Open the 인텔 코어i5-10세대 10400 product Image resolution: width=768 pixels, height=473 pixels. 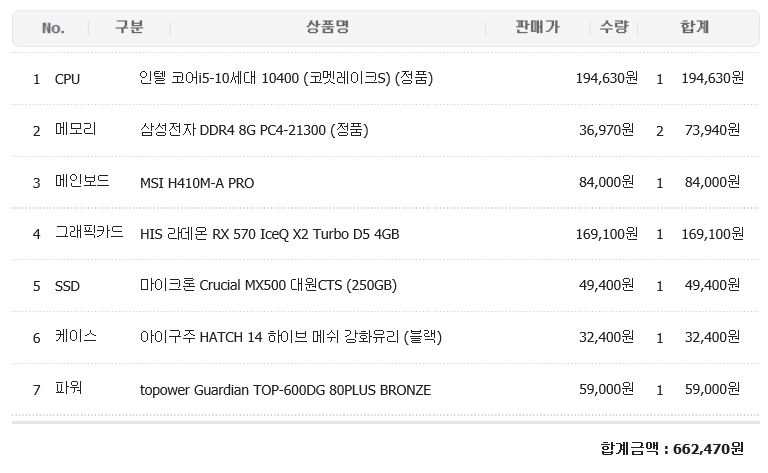click(286, 78)
